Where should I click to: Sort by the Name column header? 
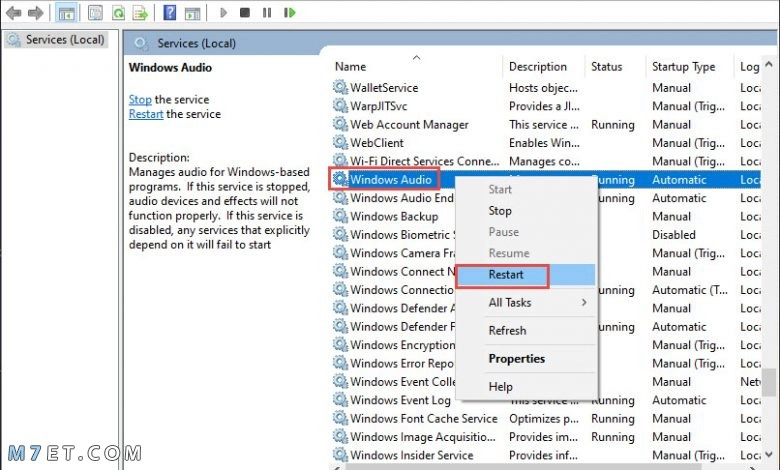350,67
